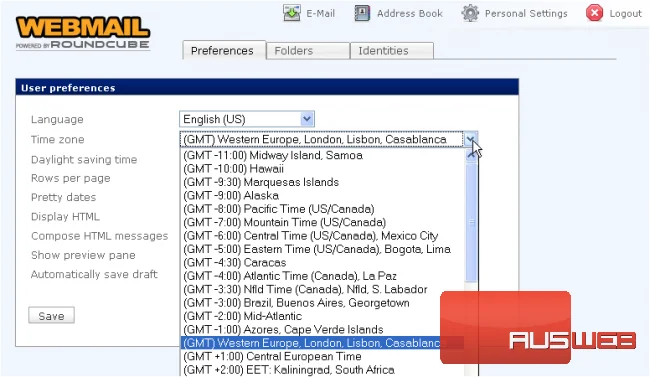Switch to the Preferences tab
Image resolution: width=650 pixels, height=377 pixels.
click(x=224, y=50)
